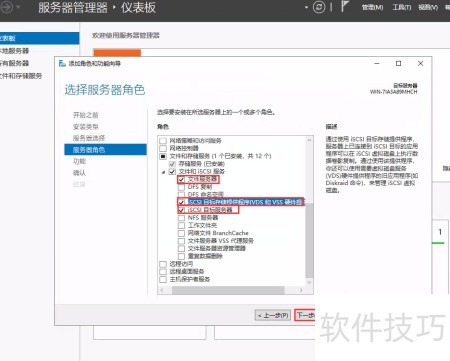Click roles list scroll-down arrow
450x361 pixels.
(x=309, y=282)
